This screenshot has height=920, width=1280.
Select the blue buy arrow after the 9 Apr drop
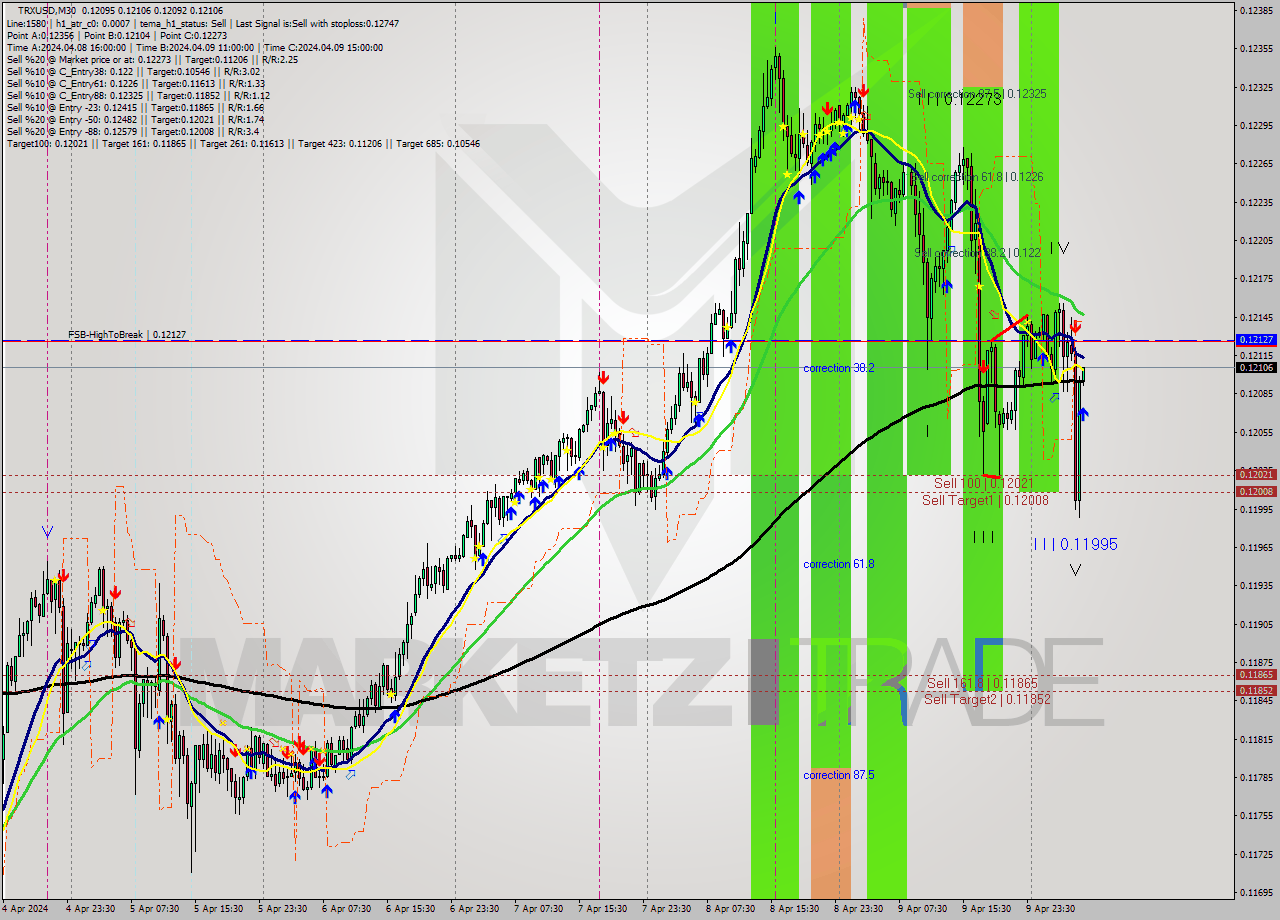point(1083,412)
